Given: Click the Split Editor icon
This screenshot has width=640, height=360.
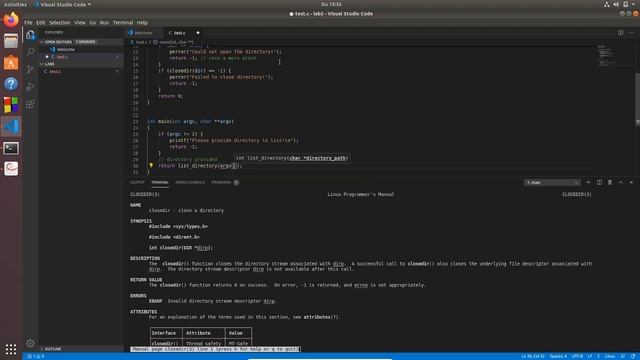Looking at the screenshot, I should pos(620,33).
